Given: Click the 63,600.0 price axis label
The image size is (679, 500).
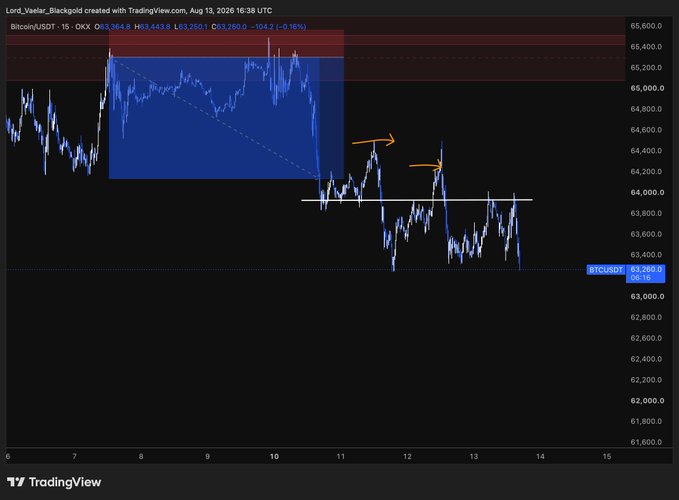Looking at the screenshot, I should (x=646, y=234).
